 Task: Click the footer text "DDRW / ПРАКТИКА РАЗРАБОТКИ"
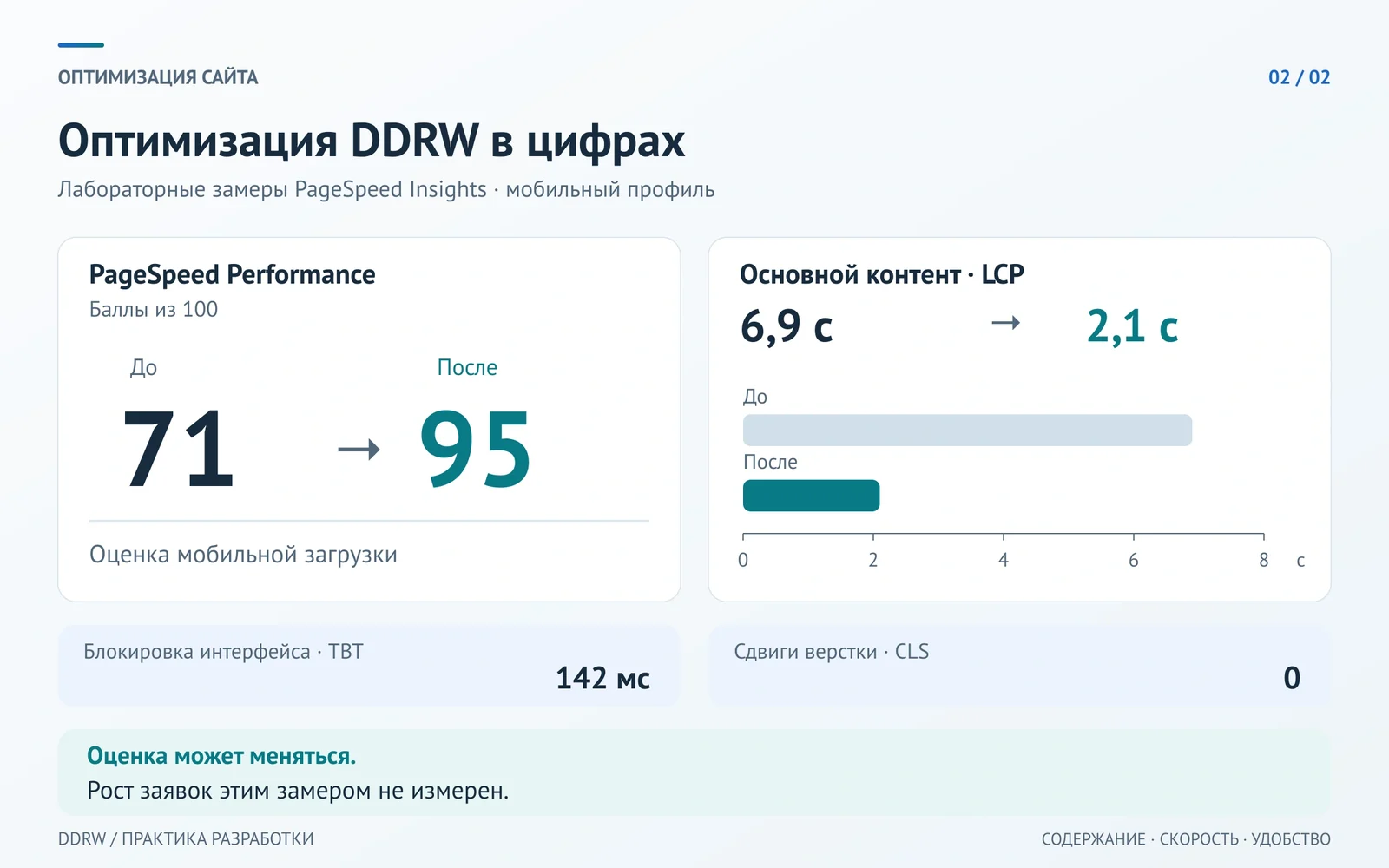186,839
